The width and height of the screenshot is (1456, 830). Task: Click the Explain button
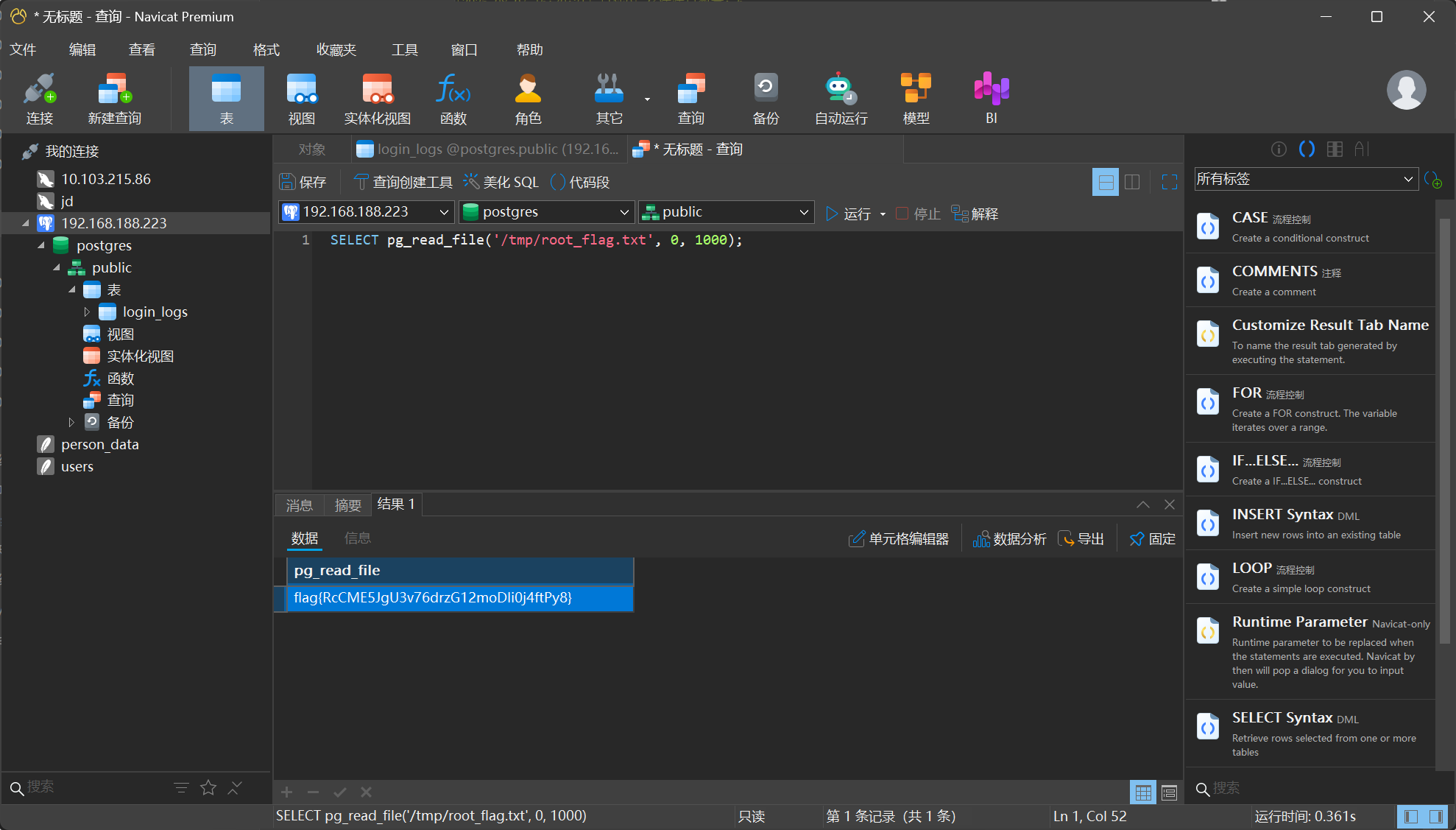[x=975, y=214]
